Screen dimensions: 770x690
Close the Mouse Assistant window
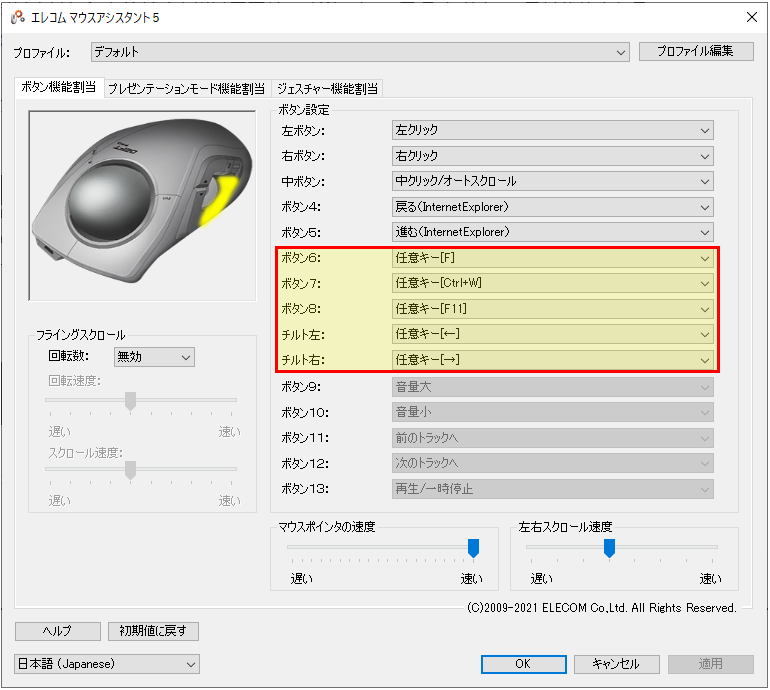coord(751,17)
